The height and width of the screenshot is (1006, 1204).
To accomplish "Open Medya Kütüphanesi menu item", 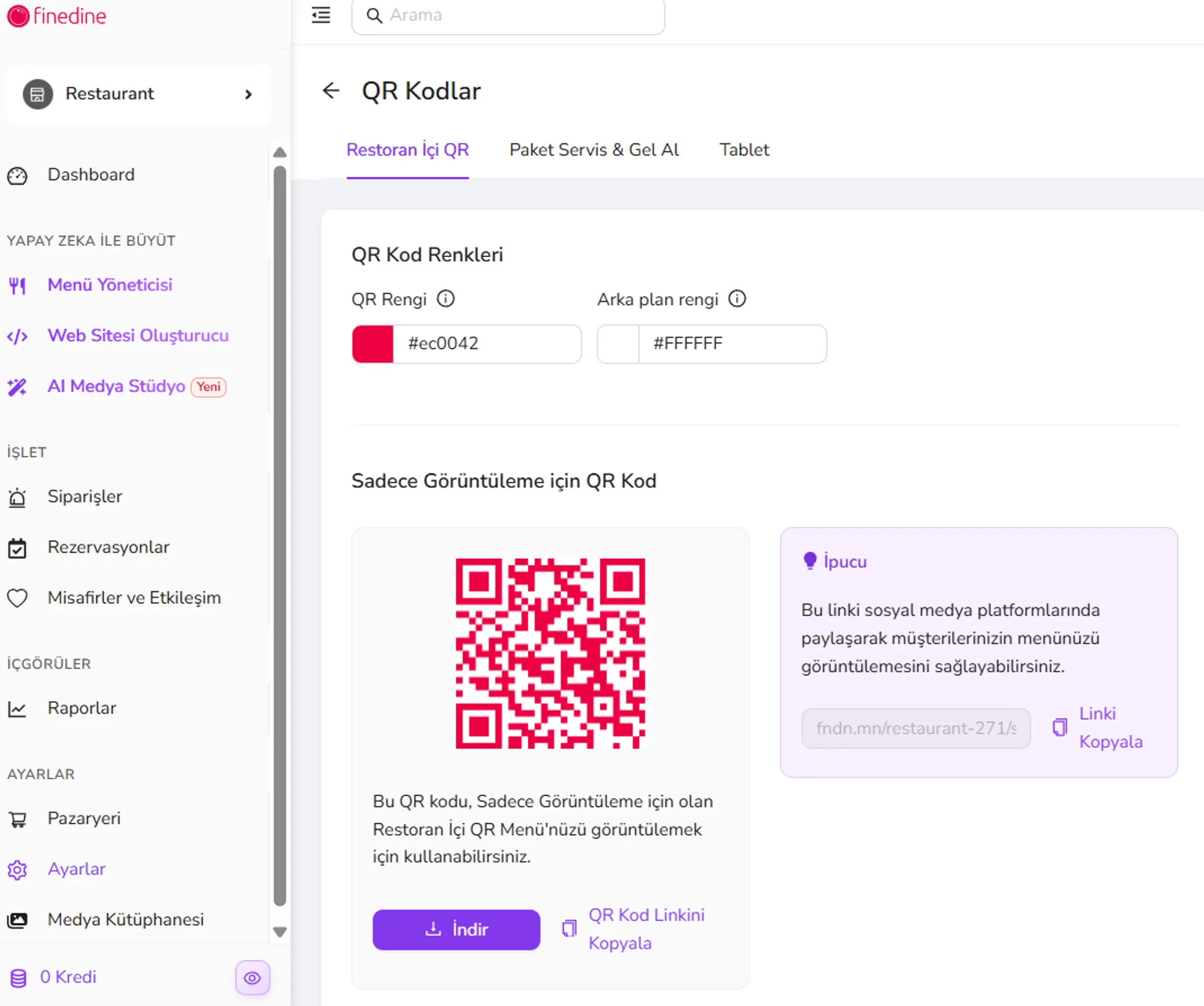I will tap(125, 920).
